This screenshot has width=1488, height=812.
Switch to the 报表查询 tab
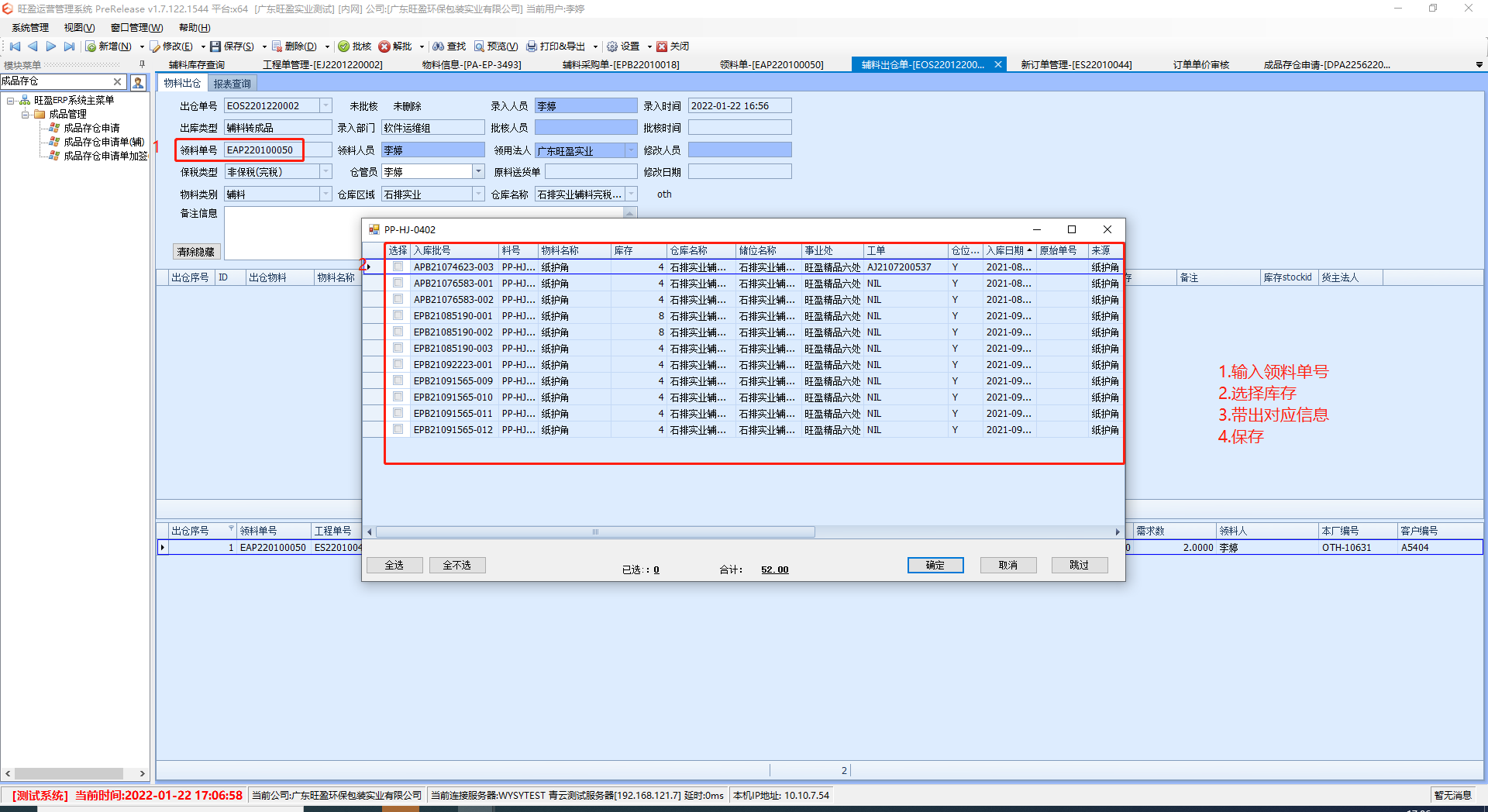232,84
